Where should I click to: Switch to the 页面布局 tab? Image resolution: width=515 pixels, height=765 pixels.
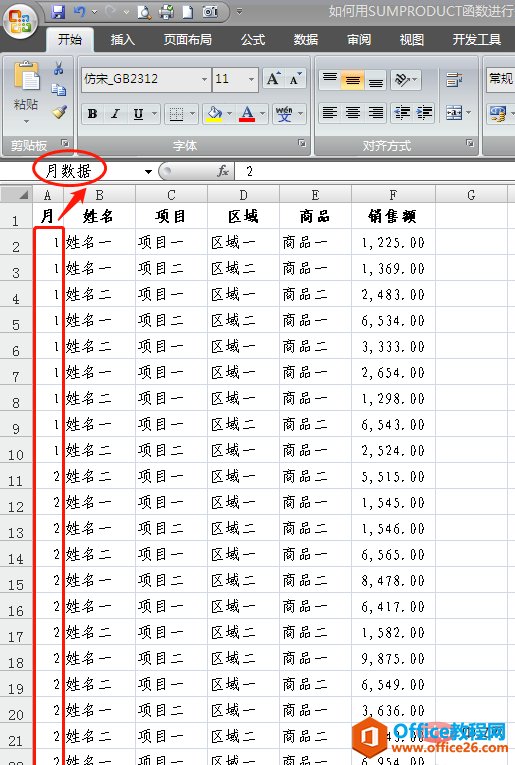(188, 40)
